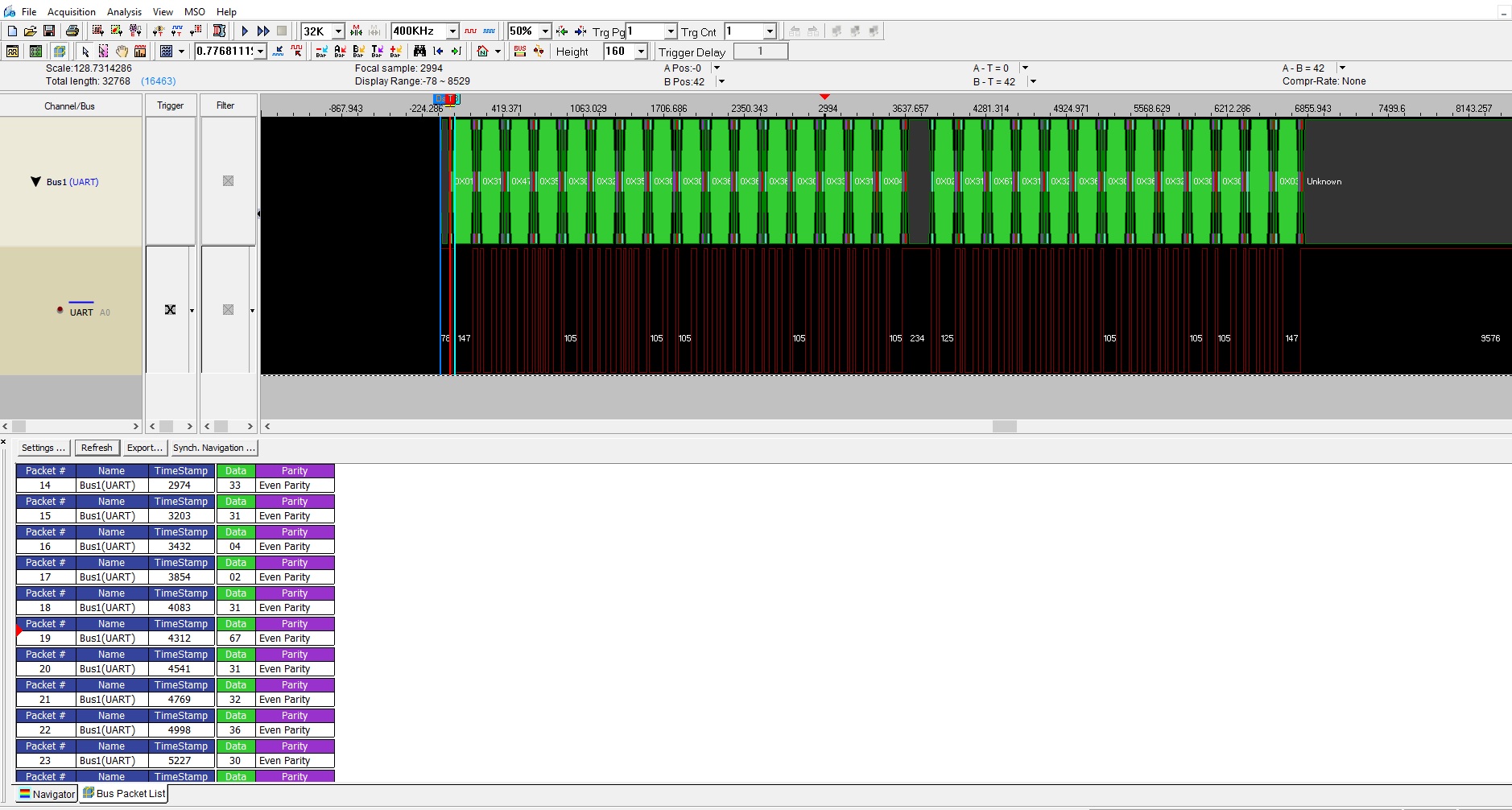1512x810 pixels.
Task: Start single Run with the play icon
Action: [245, 31]
